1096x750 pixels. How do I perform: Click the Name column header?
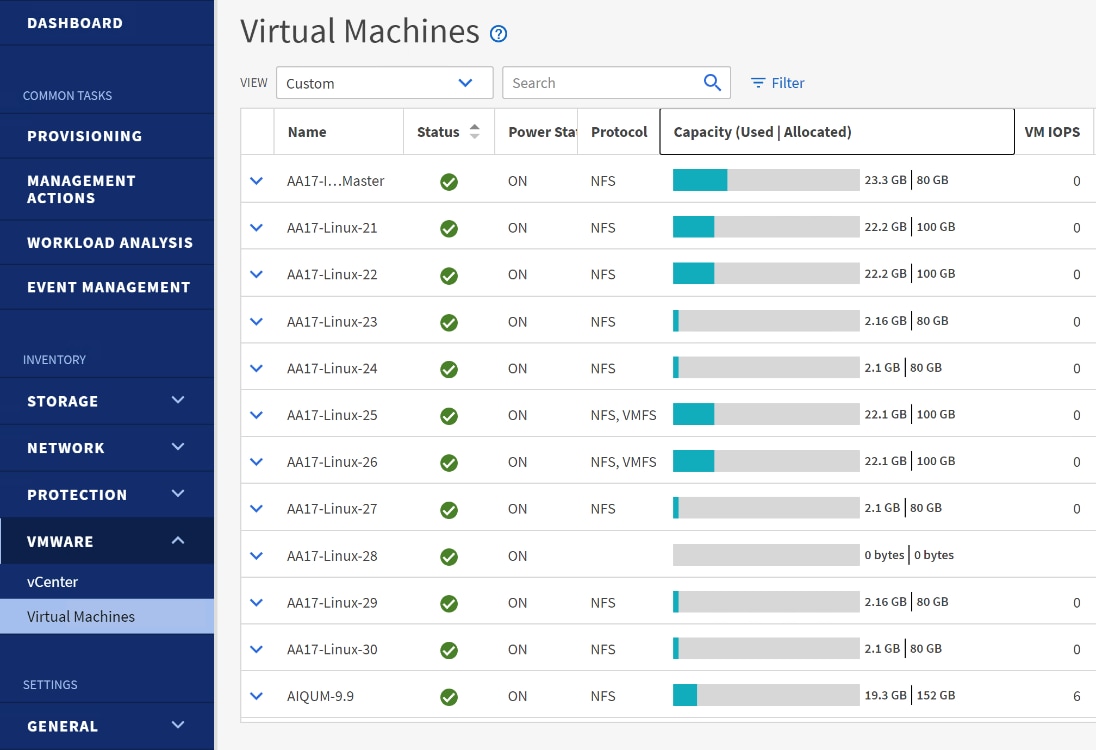click(x=338, y=131)
